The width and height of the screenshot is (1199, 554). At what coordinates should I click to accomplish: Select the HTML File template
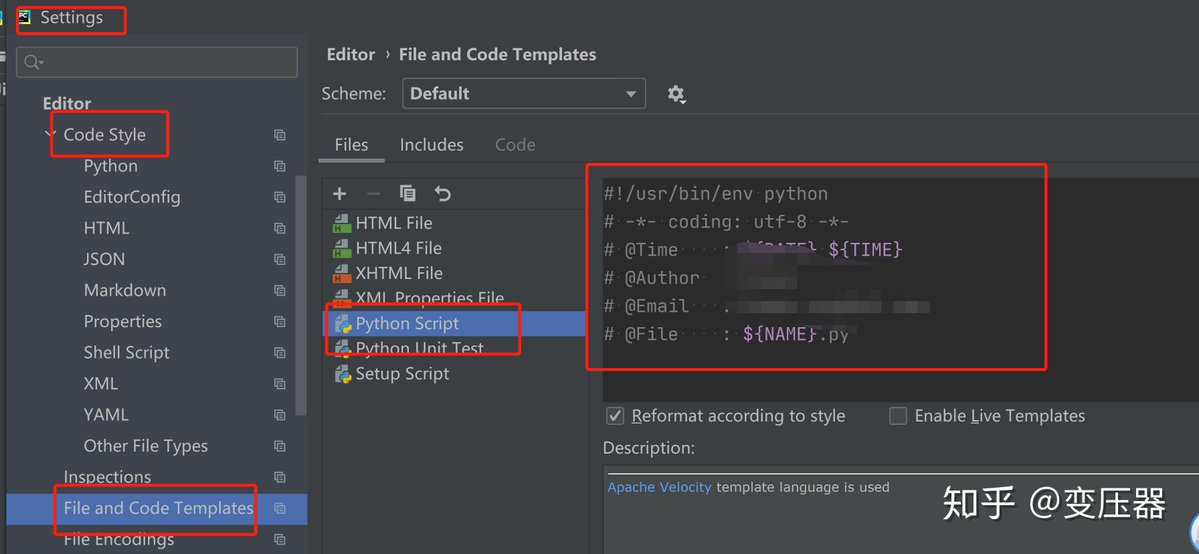(394, 223)
